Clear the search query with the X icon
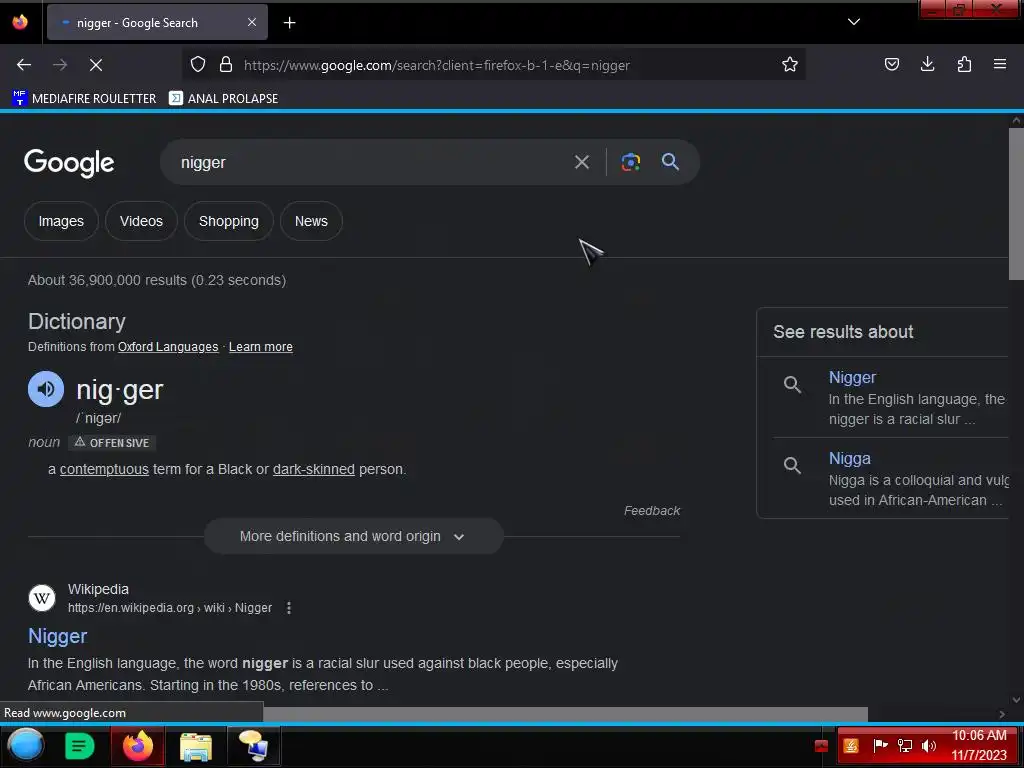The image size is (1024, 768). [x=581, y=162]
